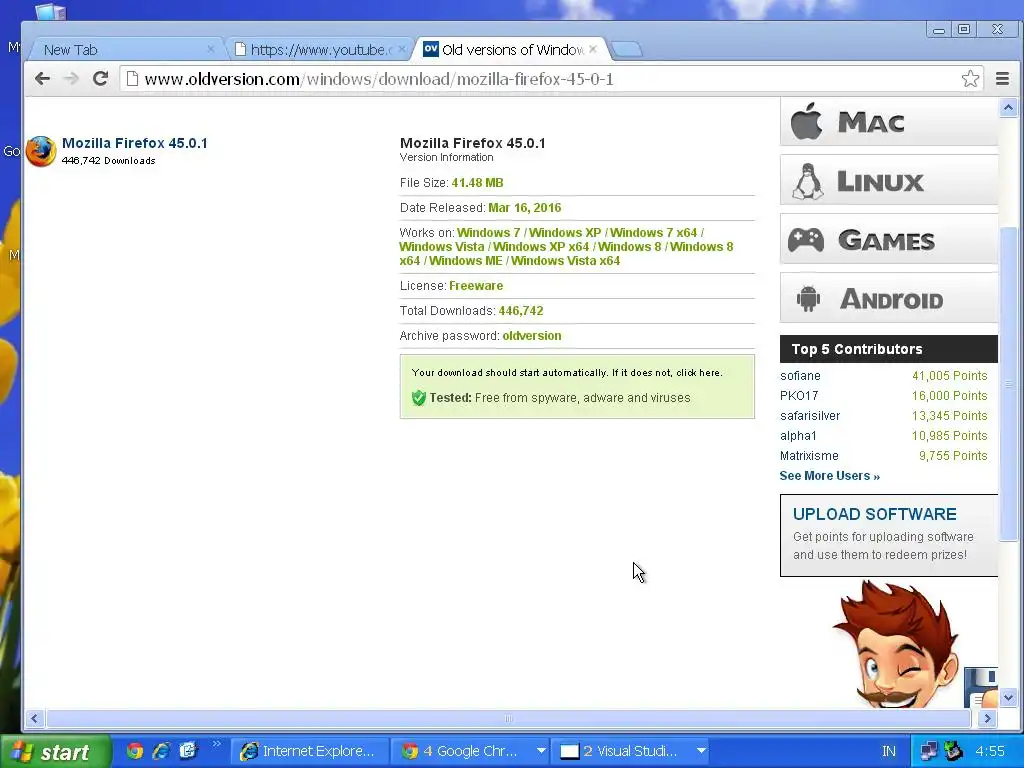
Task: Open contributor Matrixisme's profile
Action: 809,456
